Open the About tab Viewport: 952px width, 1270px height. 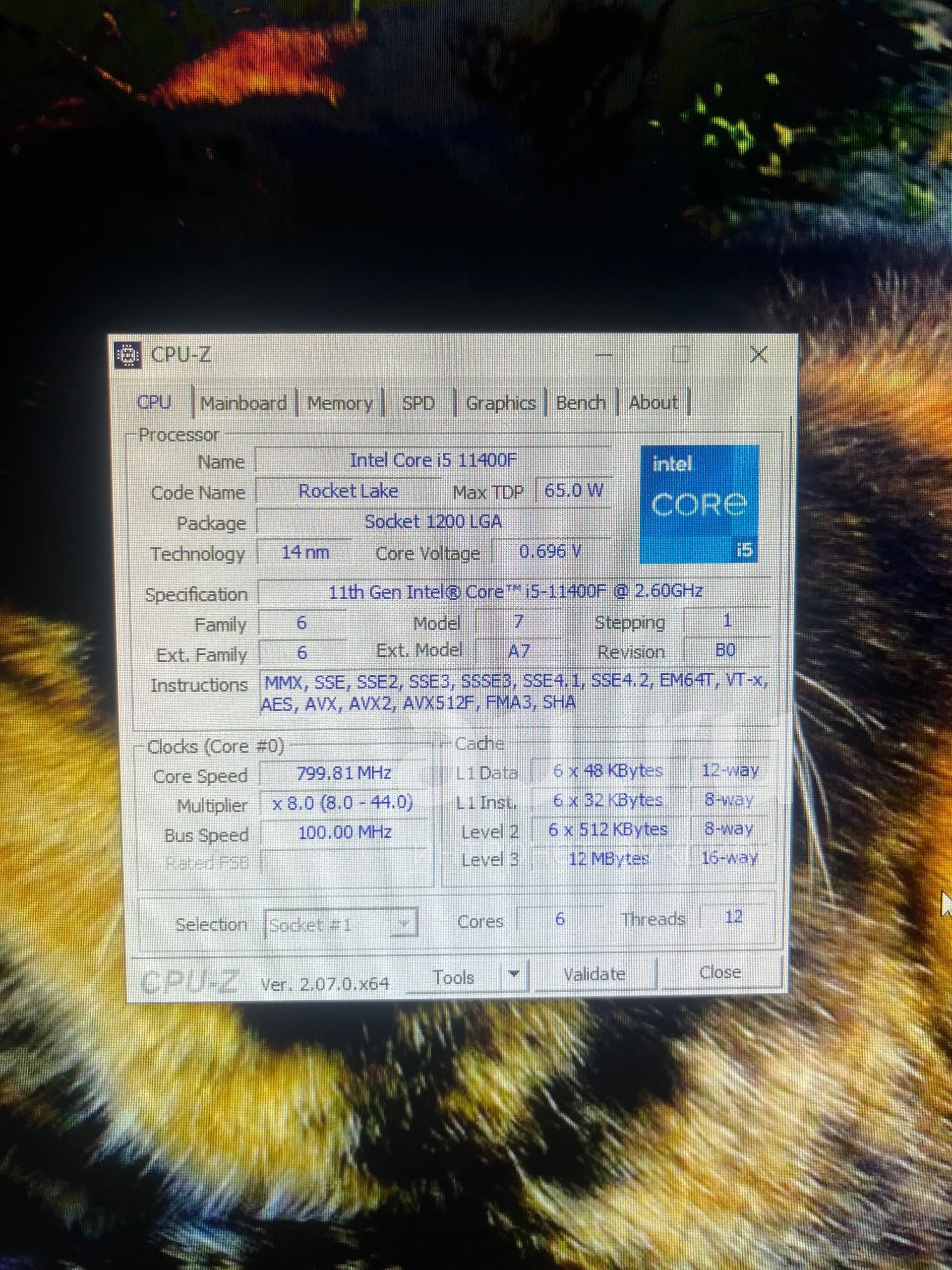click(x=653, y=402)
